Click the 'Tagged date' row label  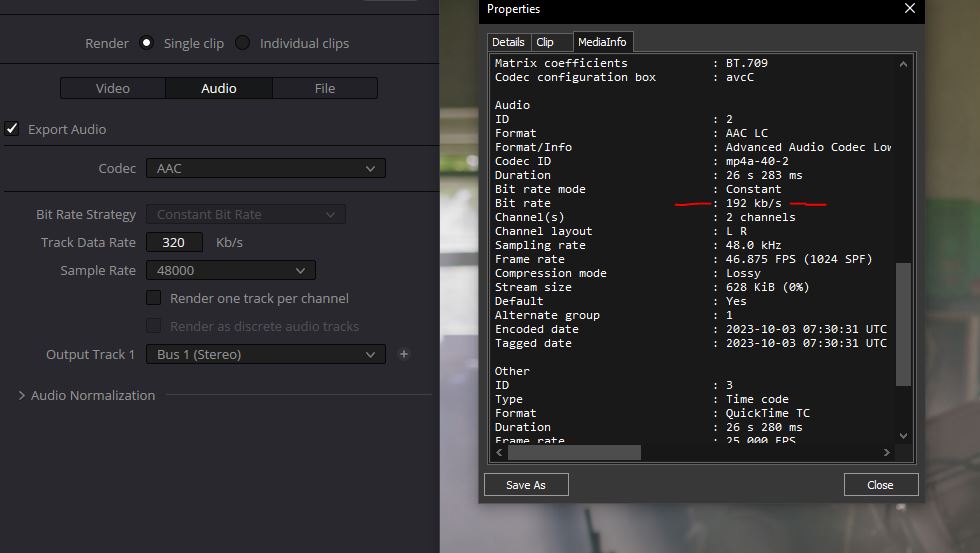(x=533, y=343)
